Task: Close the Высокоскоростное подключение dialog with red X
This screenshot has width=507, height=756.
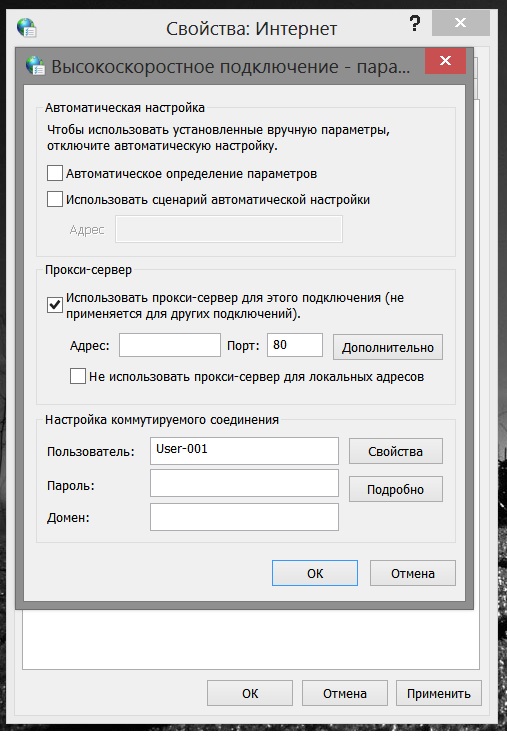Action: click(x=445, y=61)
